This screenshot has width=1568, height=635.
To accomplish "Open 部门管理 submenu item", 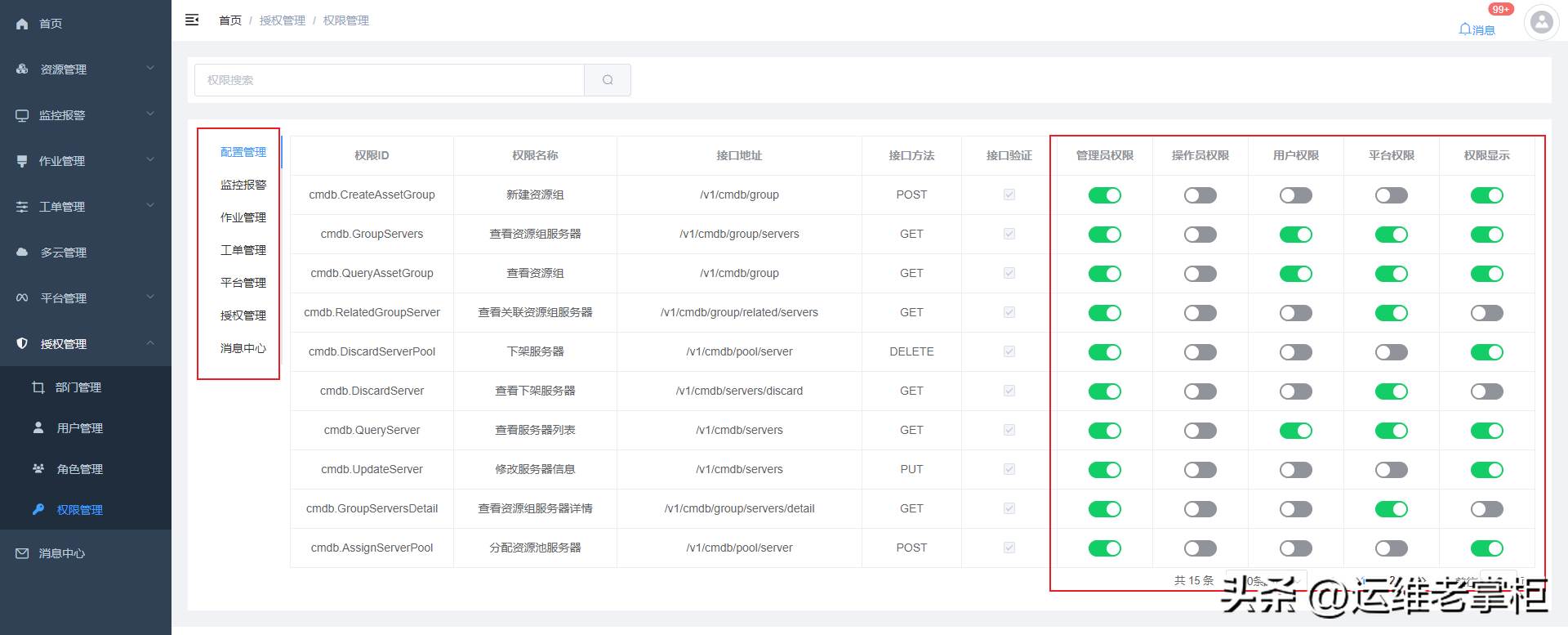I will click(86, 387).
